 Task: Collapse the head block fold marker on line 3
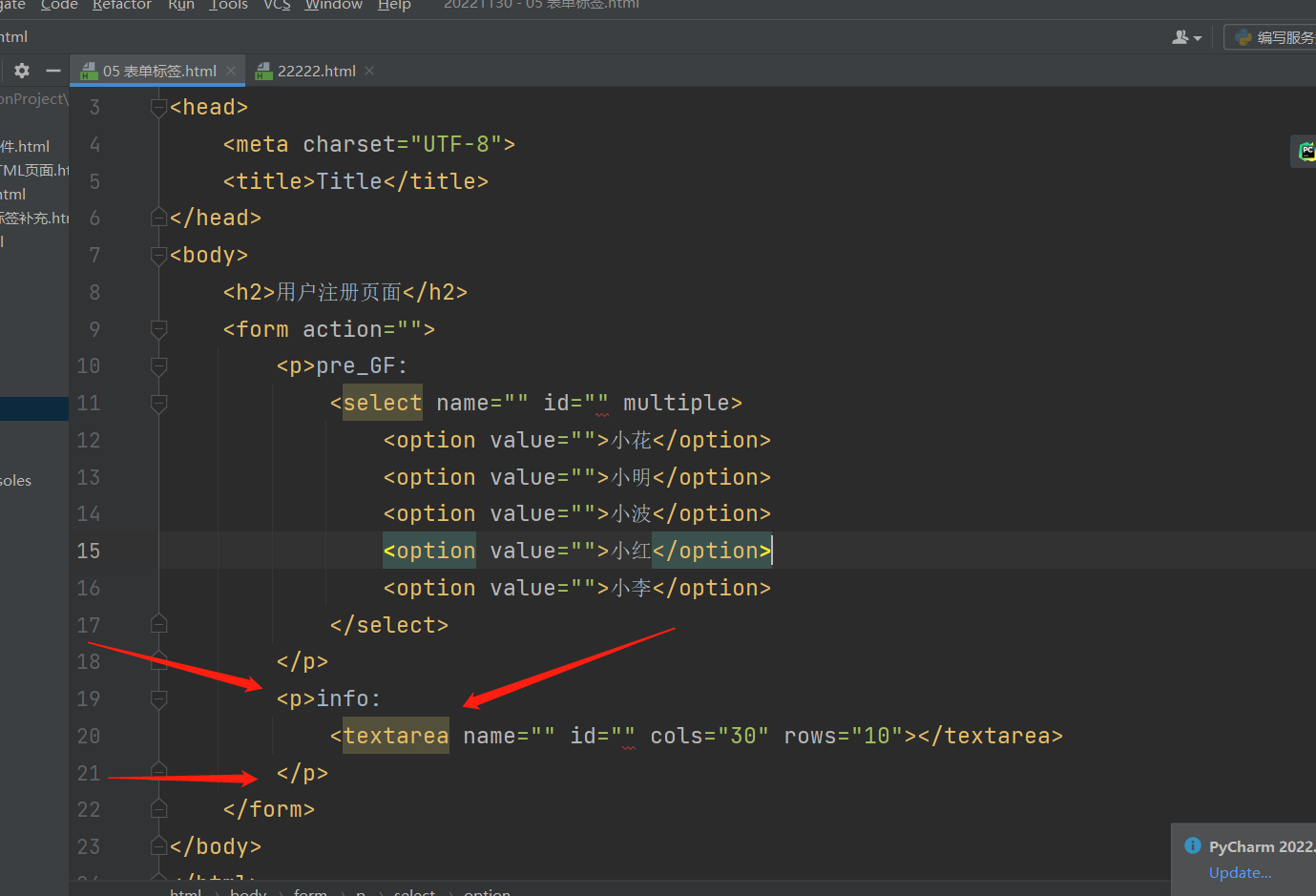[159, 108]
